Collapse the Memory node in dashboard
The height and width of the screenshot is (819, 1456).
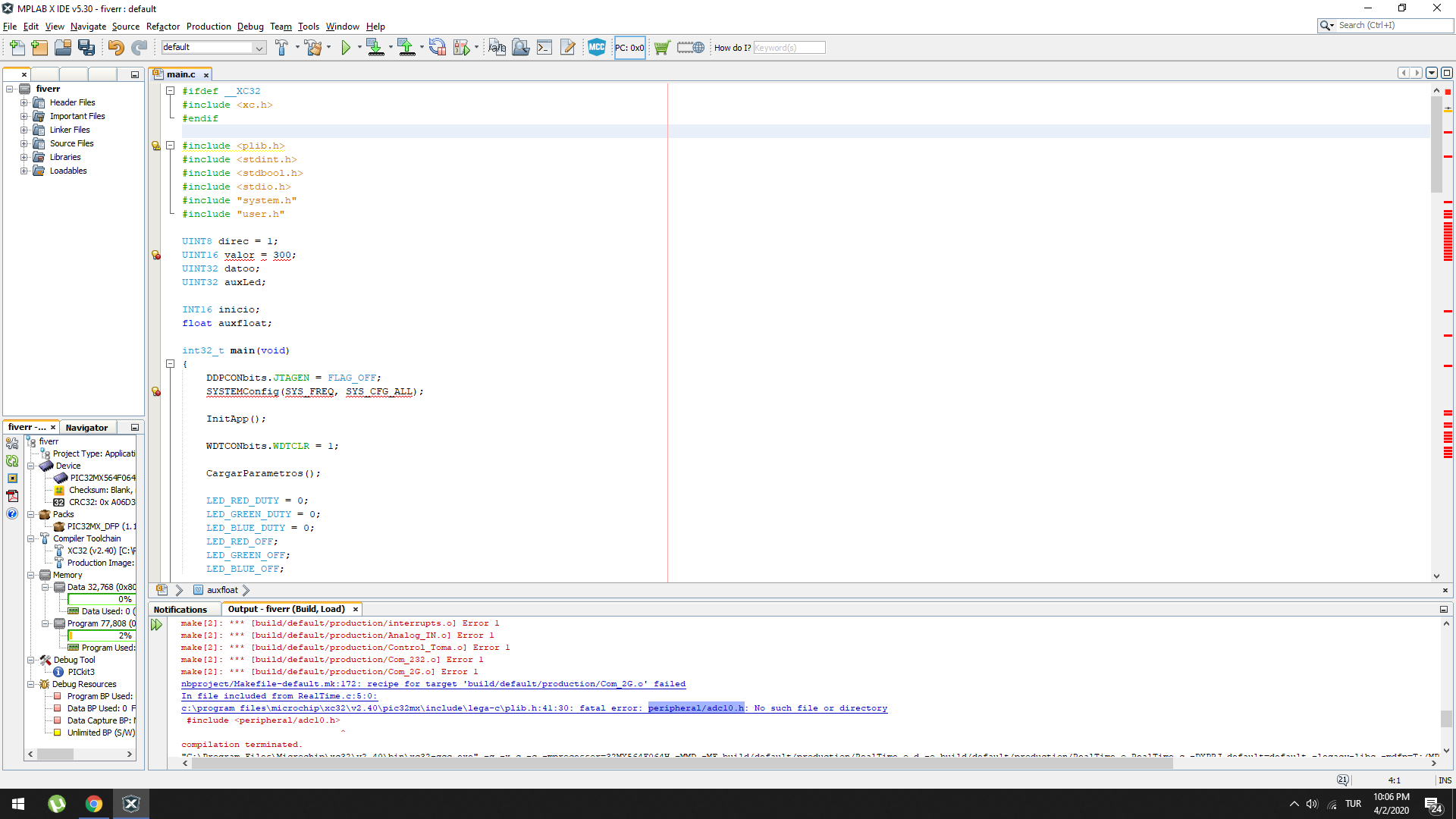pyautogui.click(x=31, y=575)
